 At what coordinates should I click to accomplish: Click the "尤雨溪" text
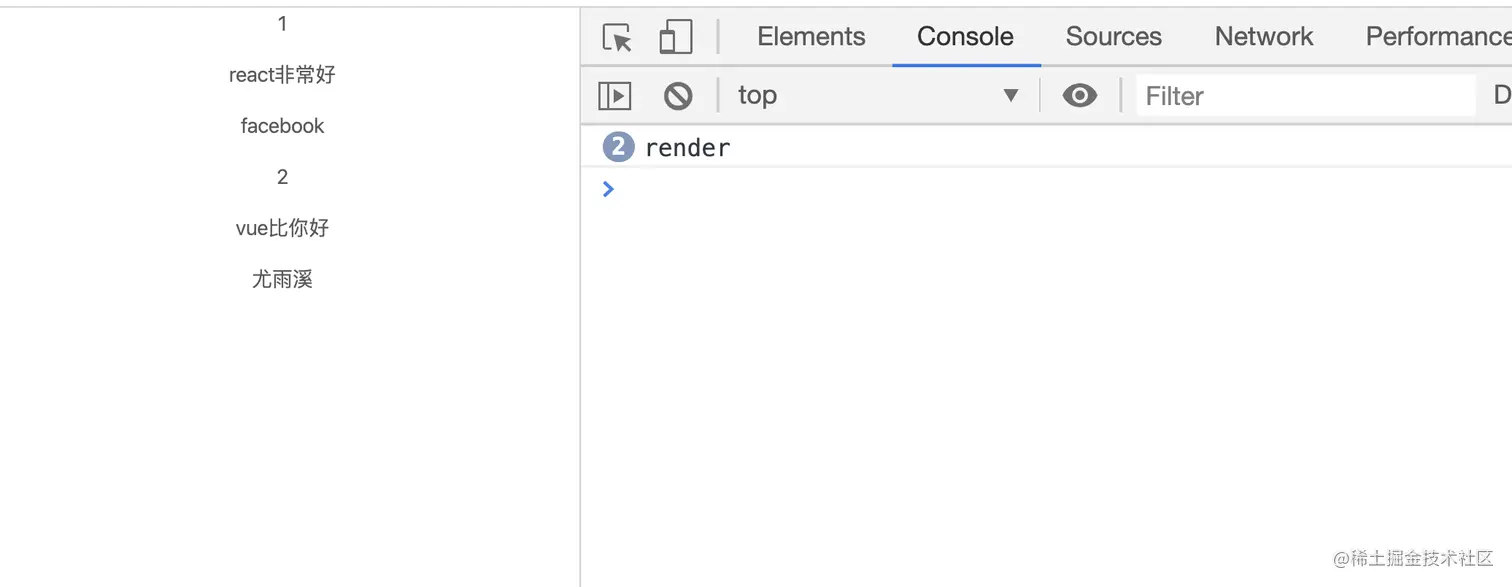[x=282, y=279]
